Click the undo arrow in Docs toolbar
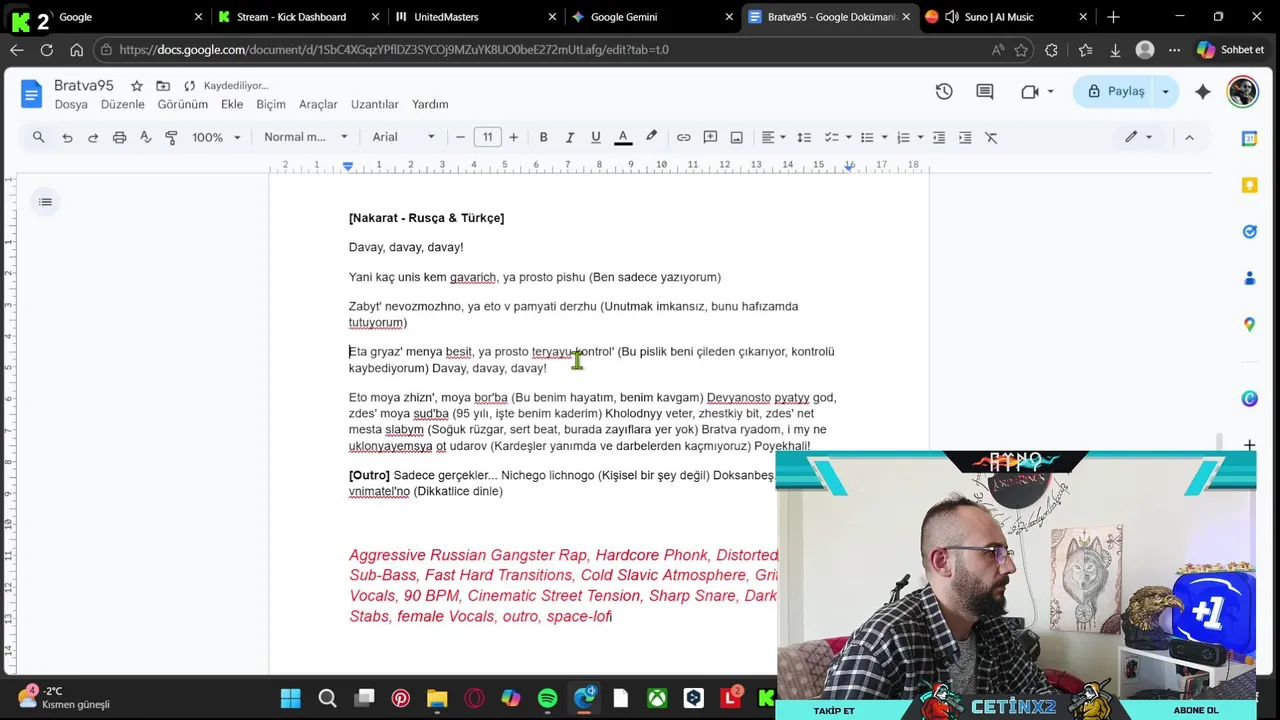This screenshot has width=1280, height=720. pos(67,137)
